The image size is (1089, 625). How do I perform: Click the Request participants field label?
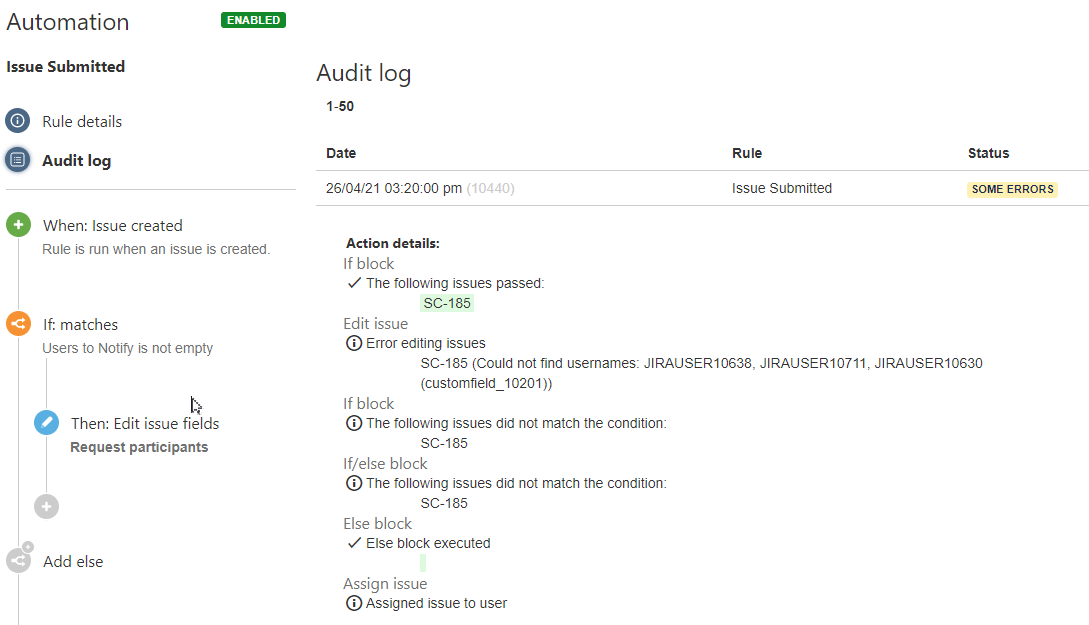click(x=139, y=447)
